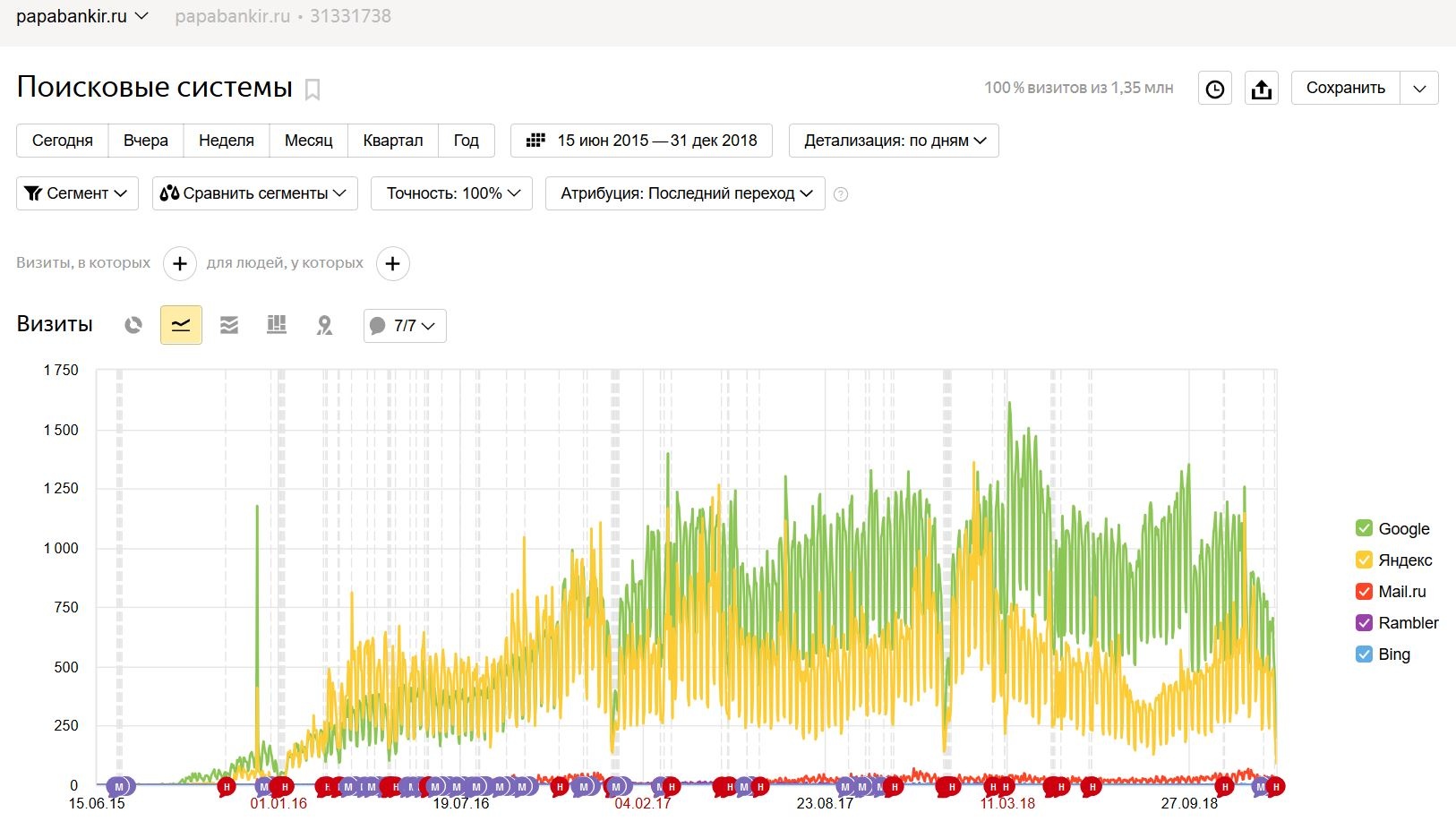Add condition для людей, у которых
Viewport: 1456px width, 821px height.
(393, 263)
